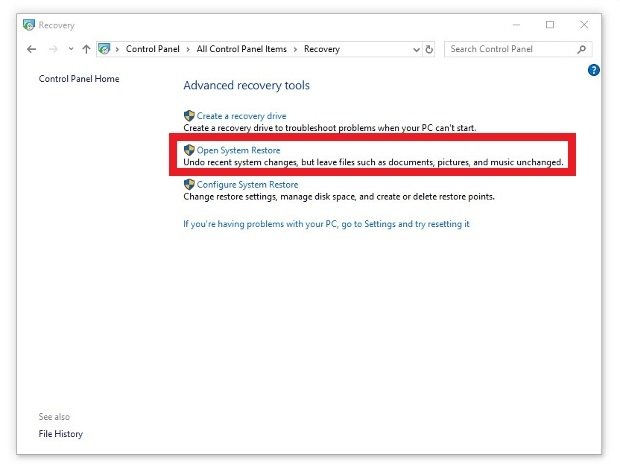The image size is (620, 472).
Task: Click the Back navigation arrow
Action: pos(32,49)
